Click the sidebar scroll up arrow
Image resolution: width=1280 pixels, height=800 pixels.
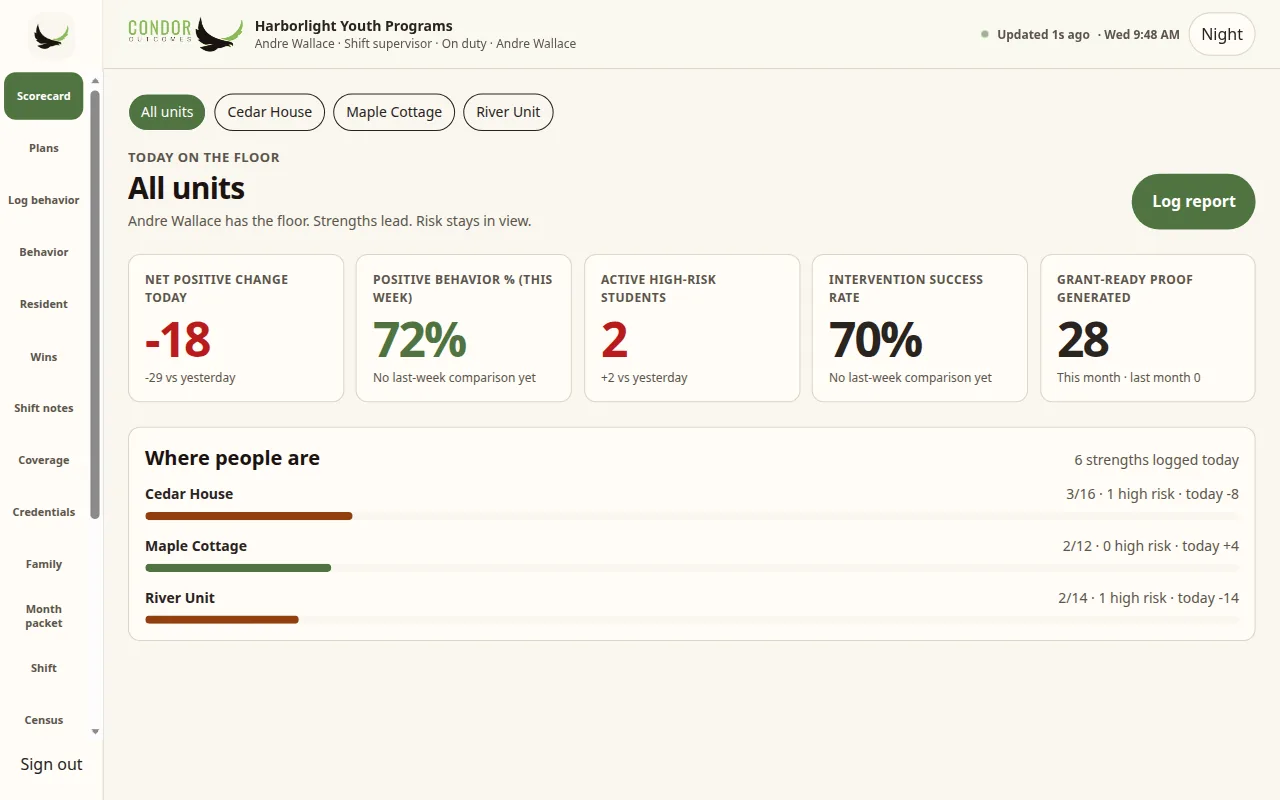pos(95,81)
